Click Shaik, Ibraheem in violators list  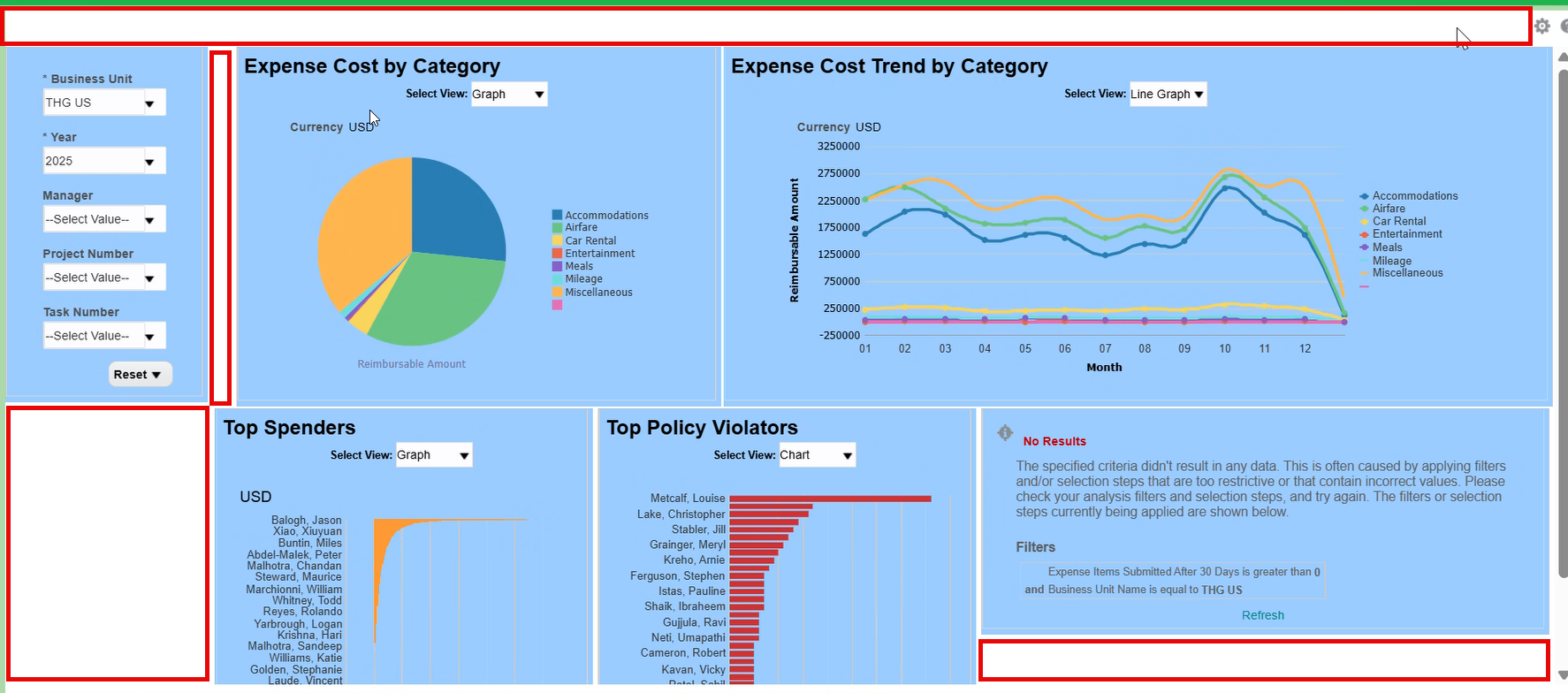pyautogui.click(x=684, y=606)
